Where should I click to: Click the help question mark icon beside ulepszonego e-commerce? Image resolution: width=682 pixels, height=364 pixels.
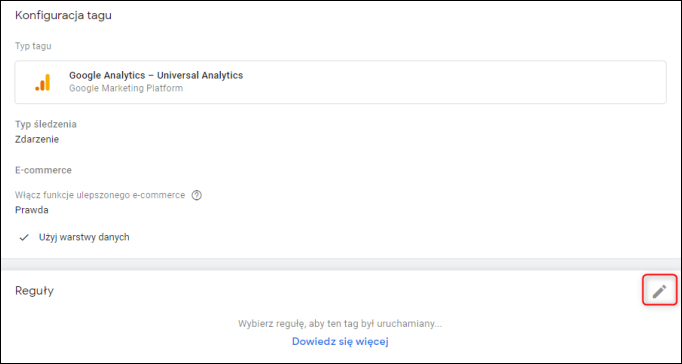[x=197, y=195]
